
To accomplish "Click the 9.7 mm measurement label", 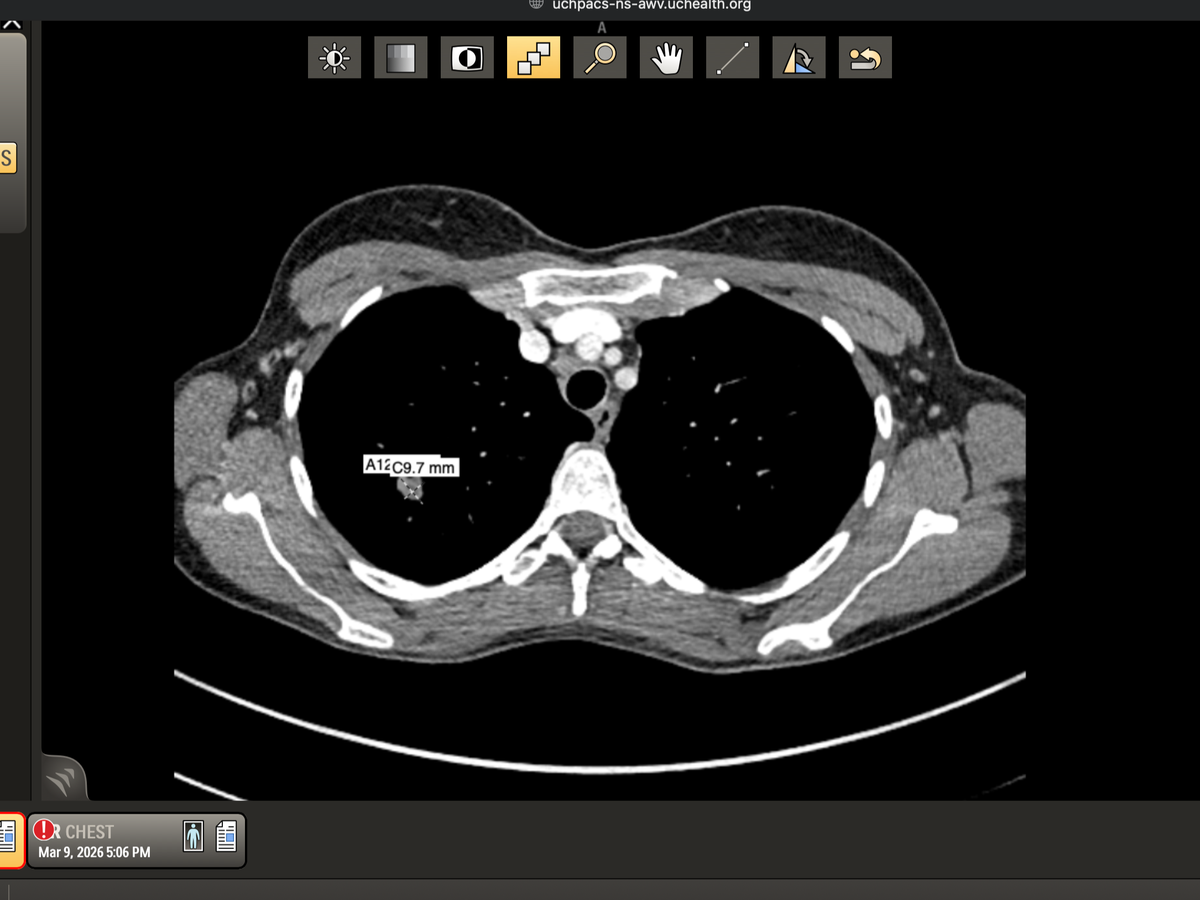I will (424, 467).
